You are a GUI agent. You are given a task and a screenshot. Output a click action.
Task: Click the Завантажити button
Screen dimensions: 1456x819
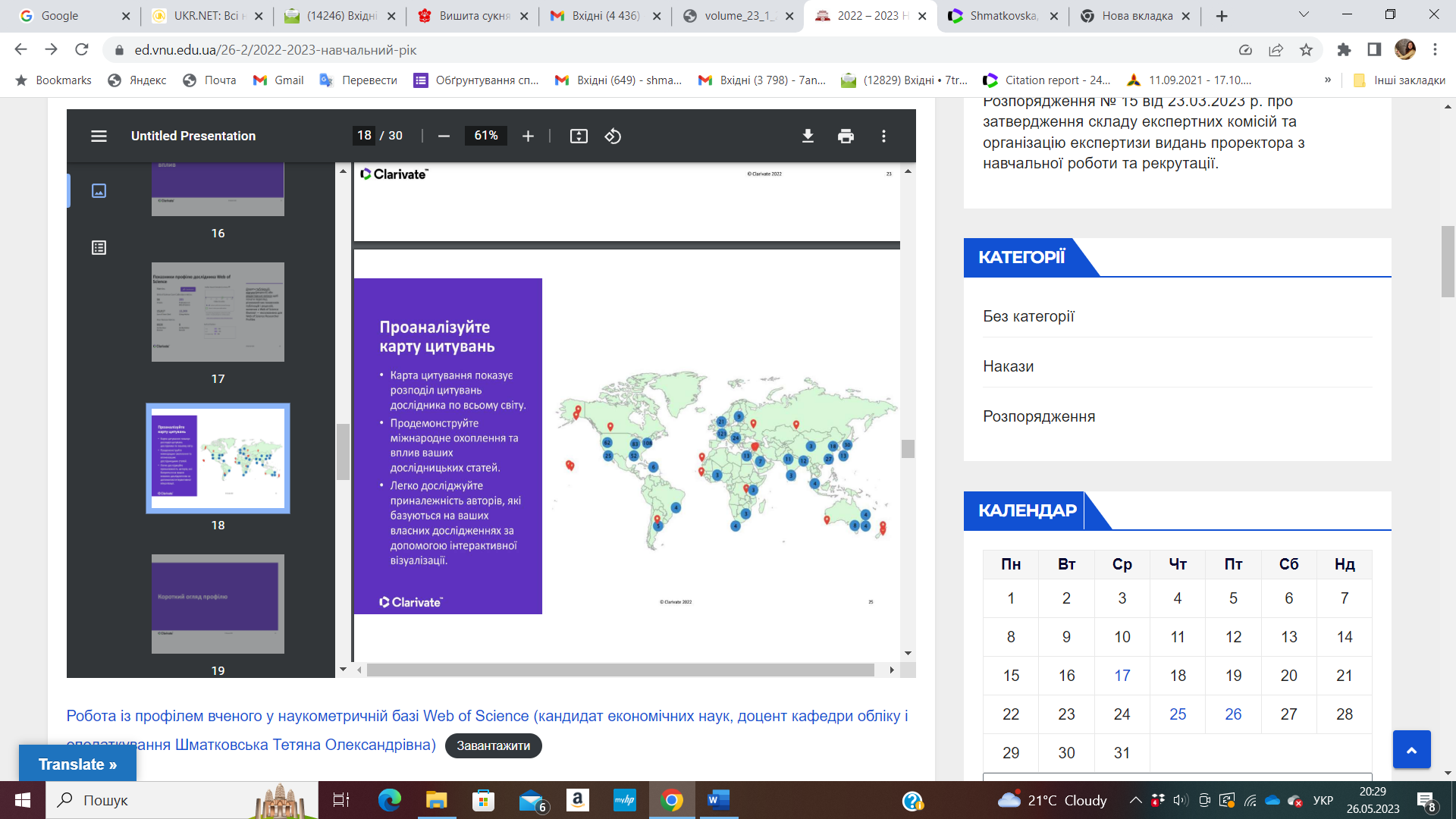[493, 745]
